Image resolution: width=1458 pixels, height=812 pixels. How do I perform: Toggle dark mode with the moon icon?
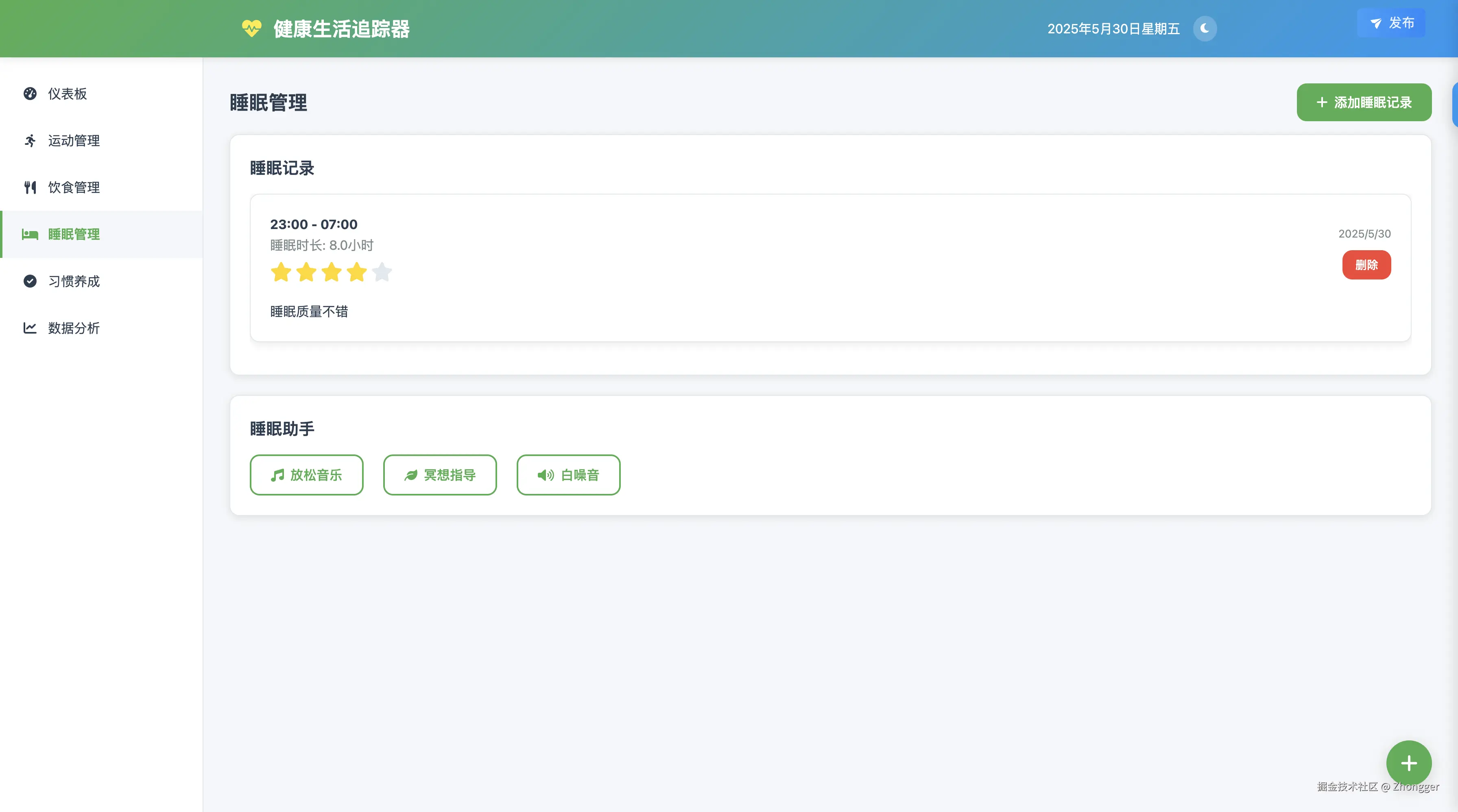tap(1205, 28)
